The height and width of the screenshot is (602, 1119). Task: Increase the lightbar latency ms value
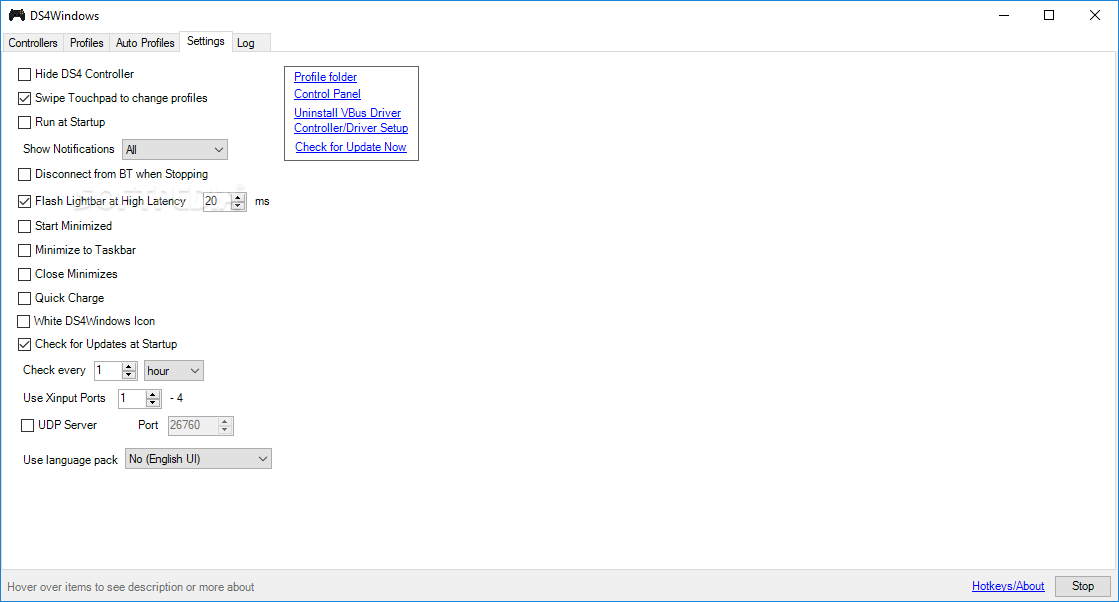(238, 198)
